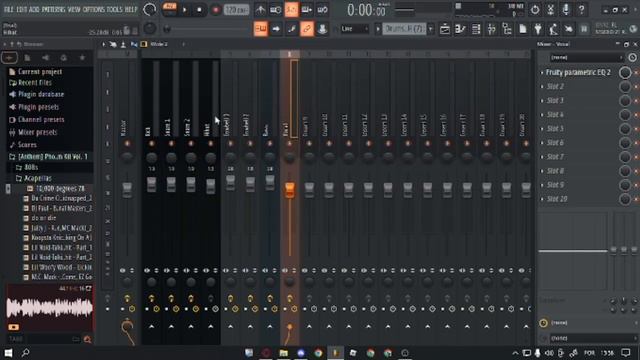The height and width of the screenshot is (360, 640).
Task: Open the TOOLS menu
Action: (x=114, y=9)
